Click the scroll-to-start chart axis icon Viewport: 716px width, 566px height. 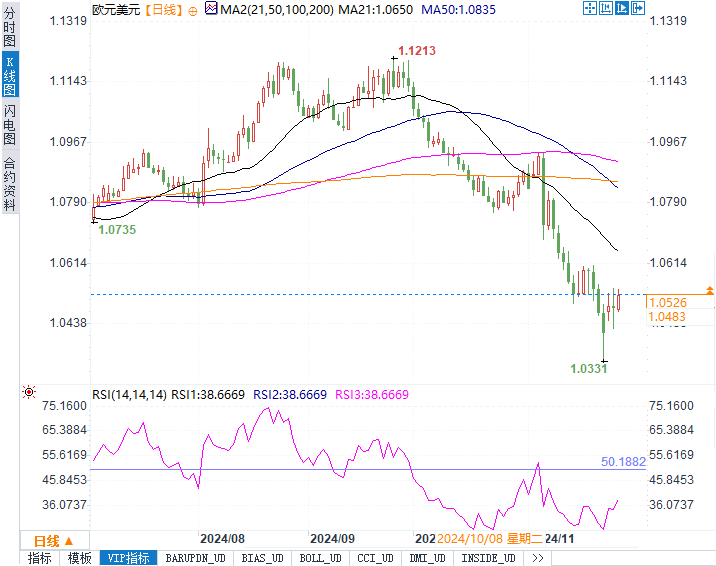(606, 8)
